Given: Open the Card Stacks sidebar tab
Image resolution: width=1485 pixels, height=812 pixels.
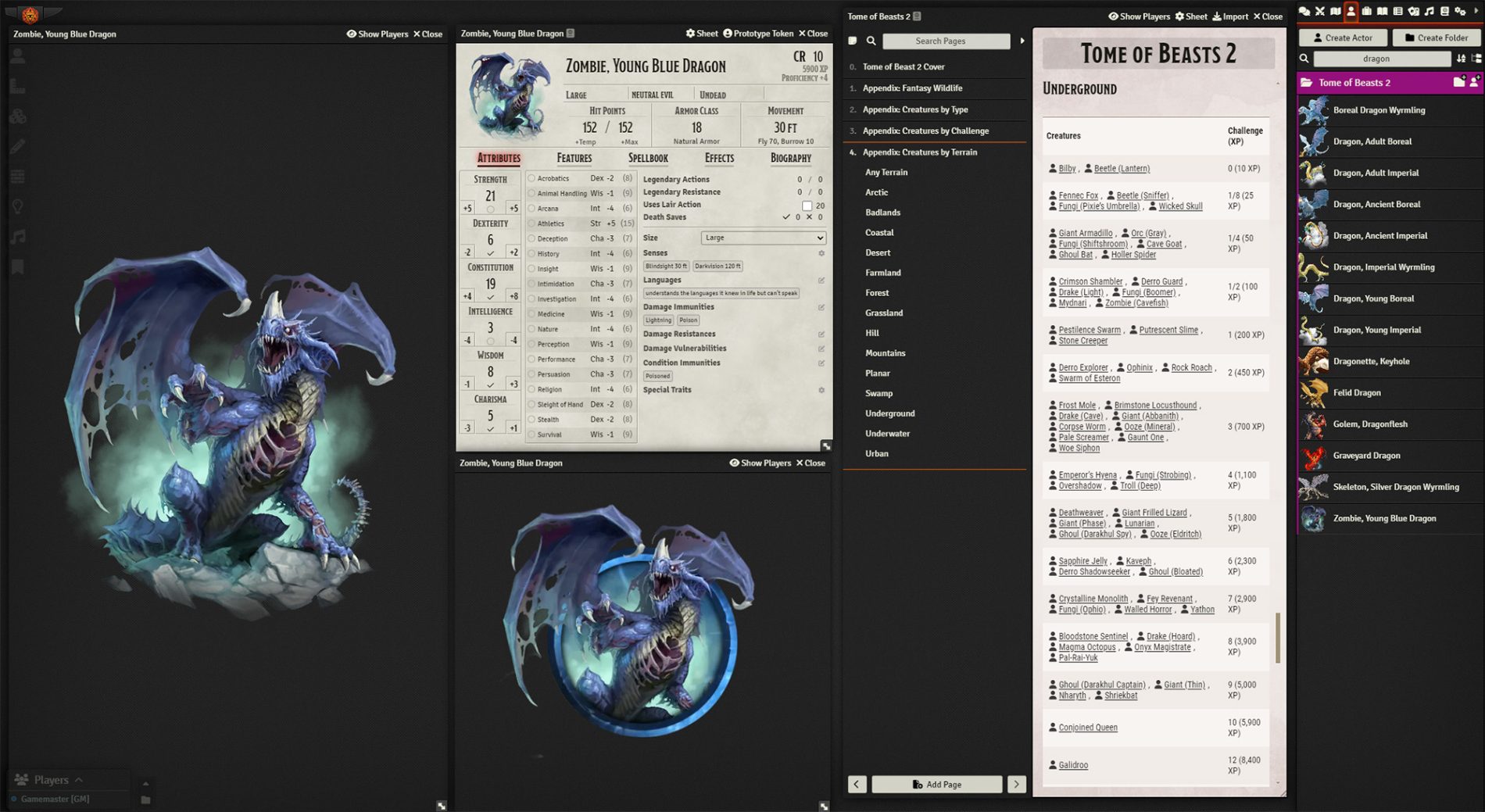Looking at the screenshot, I should click(x=1414, y=11).
